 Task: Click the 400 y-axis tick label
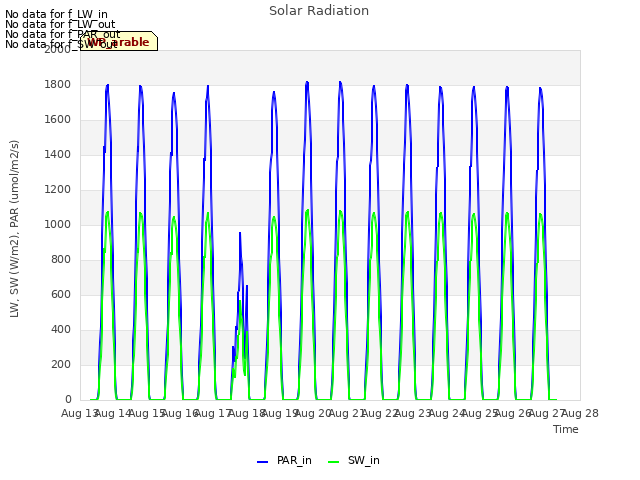[61, 330]
